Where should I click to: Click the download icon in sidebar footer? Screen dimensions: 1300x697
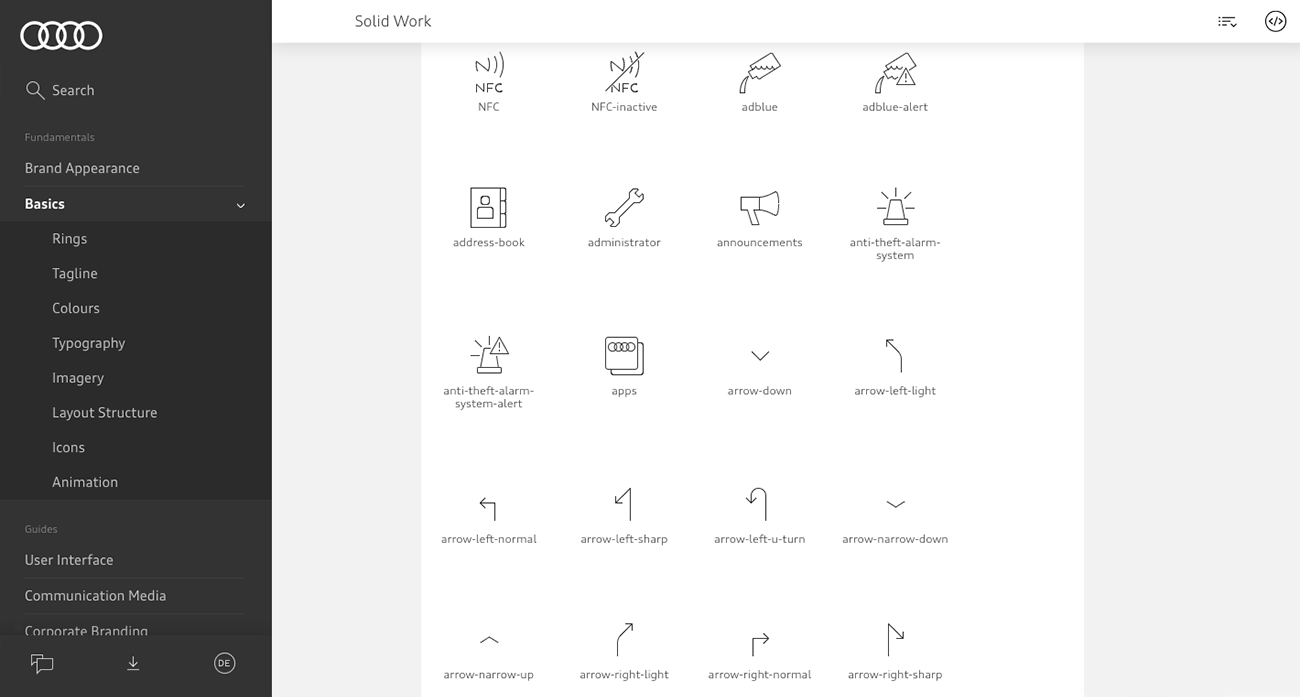click(x=133, y=663)
